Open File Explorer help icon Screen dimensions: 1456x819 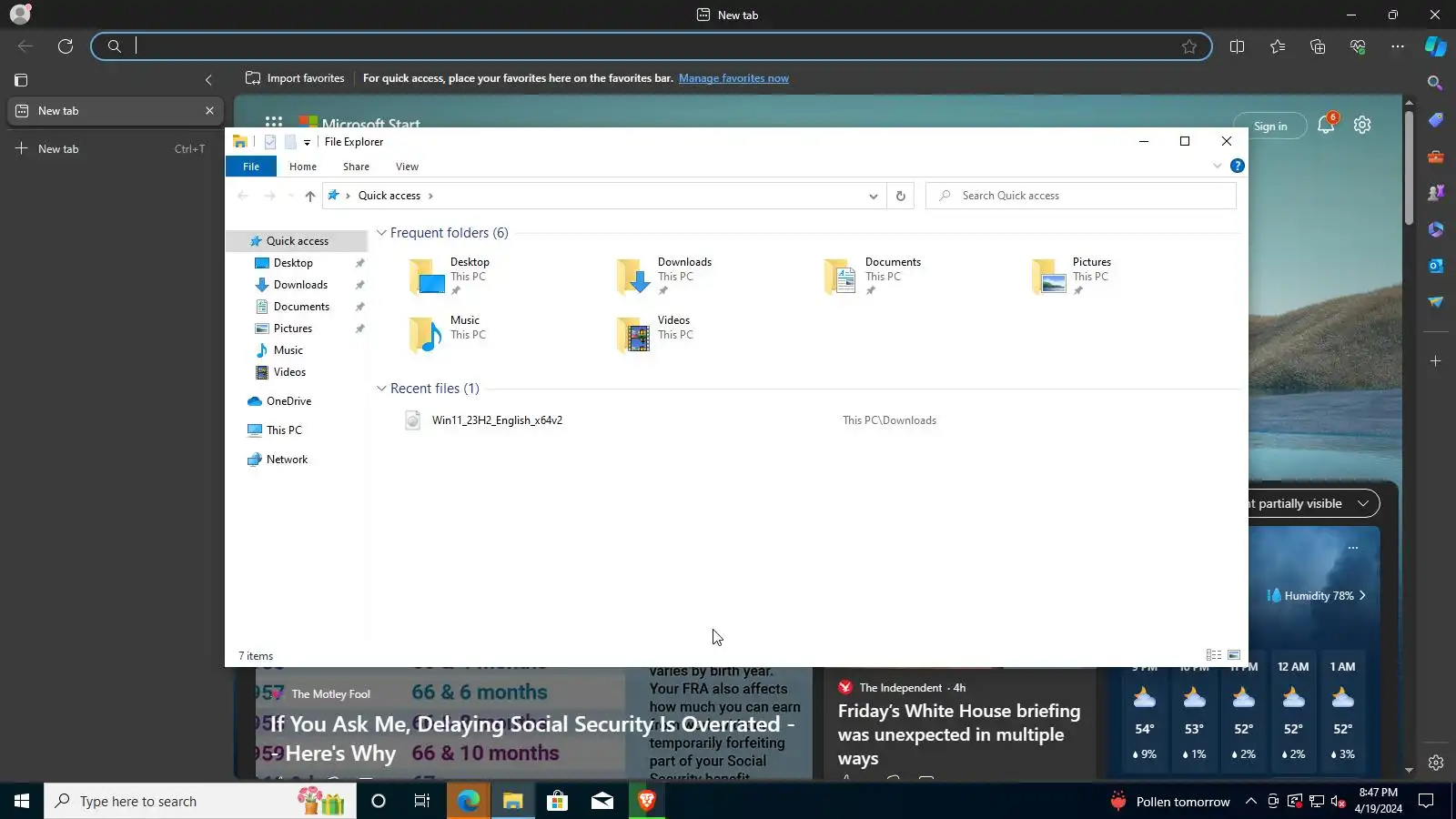tap(1238, 166)
